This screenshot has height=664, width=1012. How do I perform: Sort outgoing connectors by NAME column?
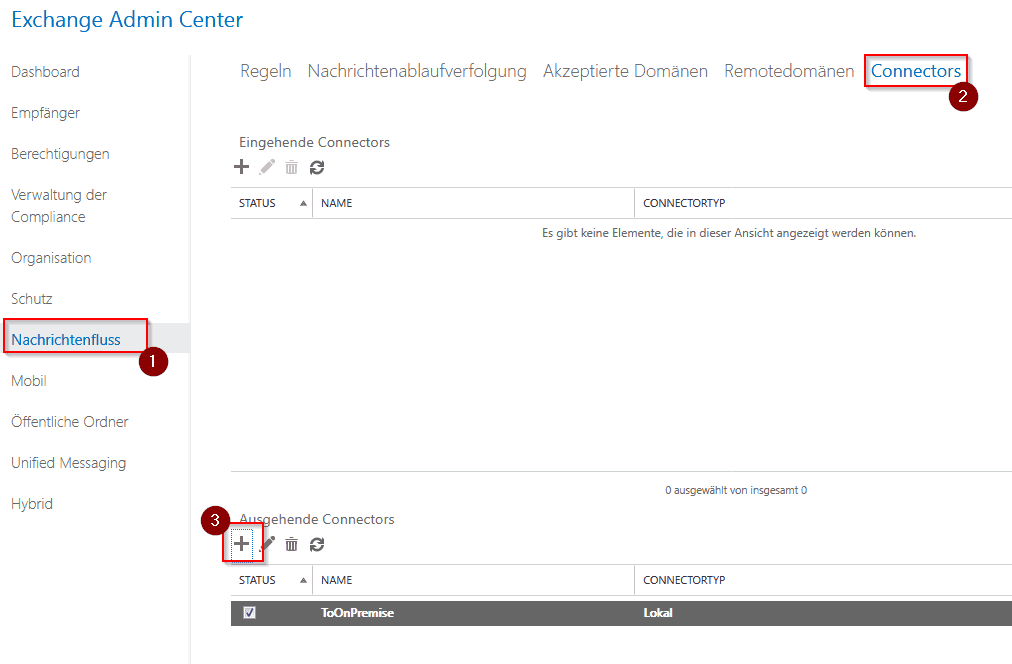[336, 580]
